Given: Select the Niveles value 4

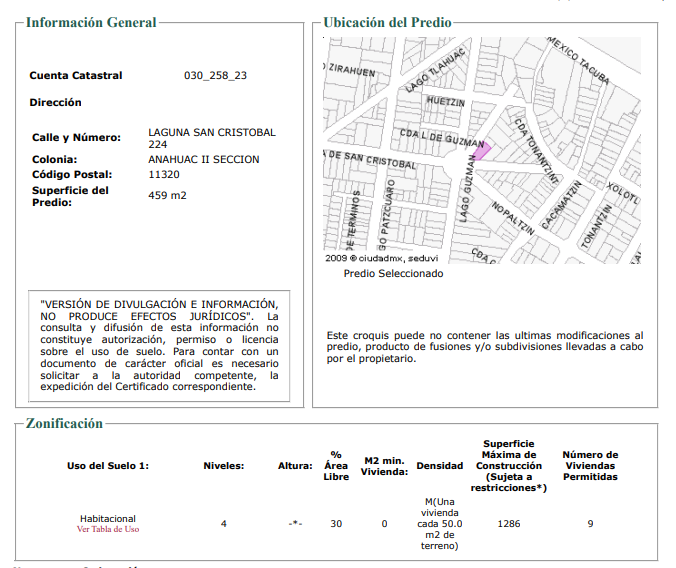Looking at the screenshot, I should tap(224, 524).
